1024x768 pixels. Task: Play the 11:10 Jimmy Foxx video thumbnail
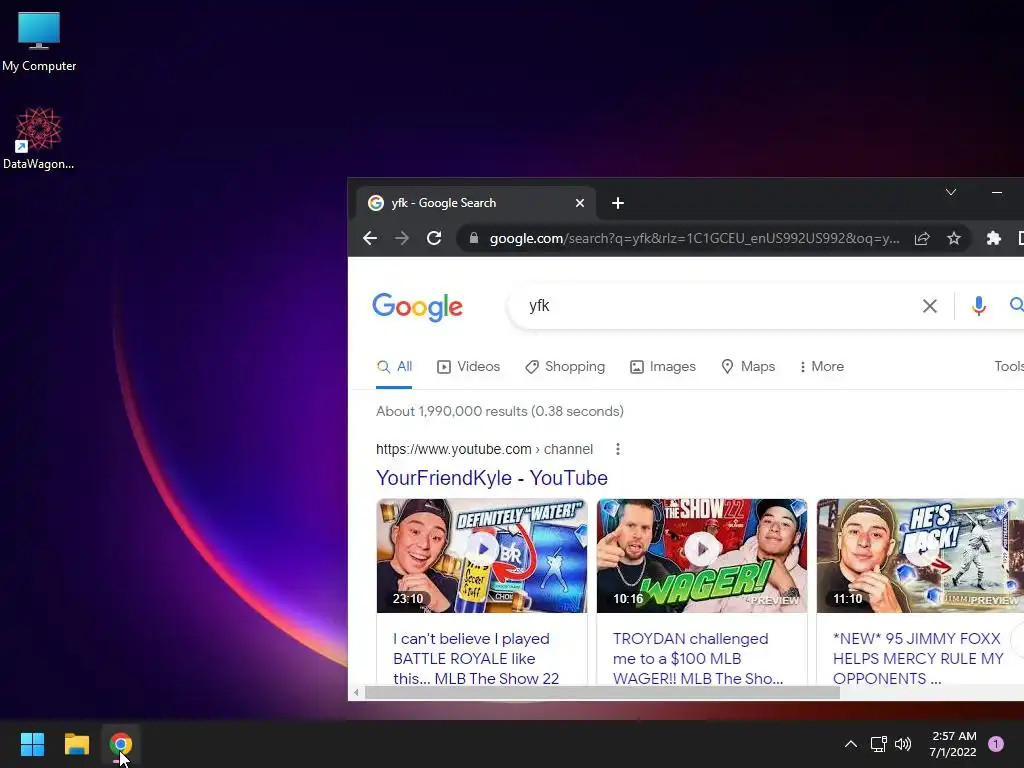[x=920, y=556]
